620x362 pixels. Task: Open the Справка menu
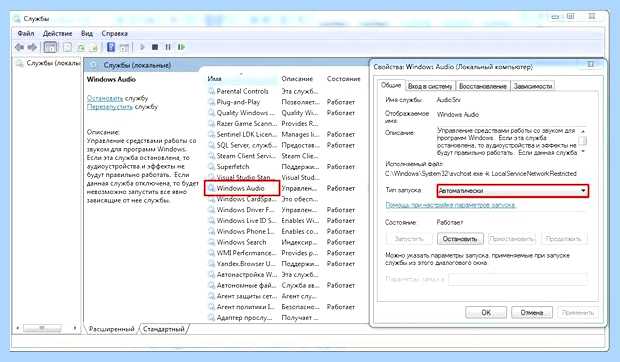tap(114, 34)
